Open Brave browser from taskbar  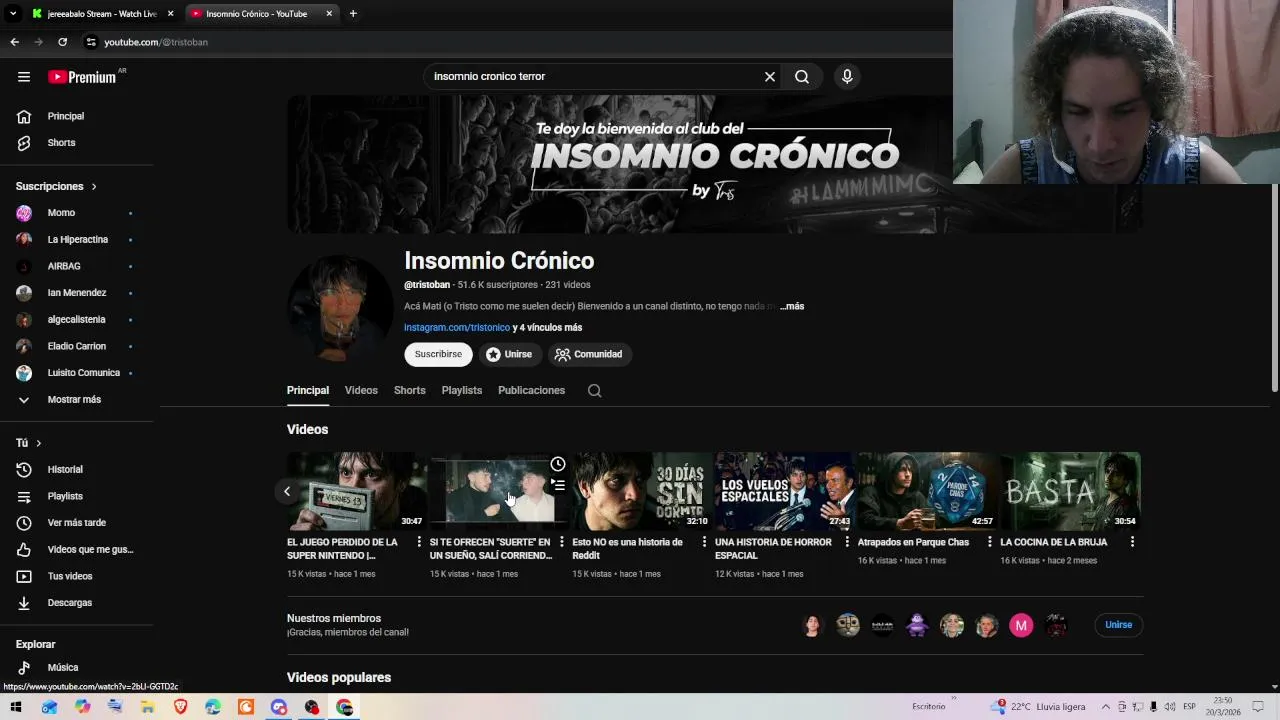click(180, 707)
